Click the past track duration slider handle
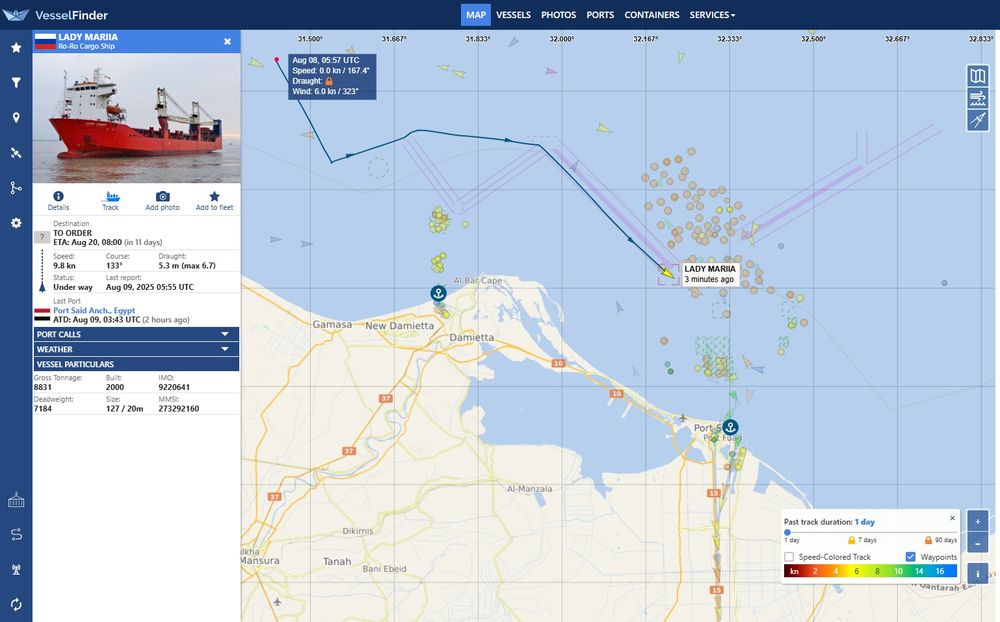Image resolution: width=1000 pixels, height=622 pixels. (788, 532)
